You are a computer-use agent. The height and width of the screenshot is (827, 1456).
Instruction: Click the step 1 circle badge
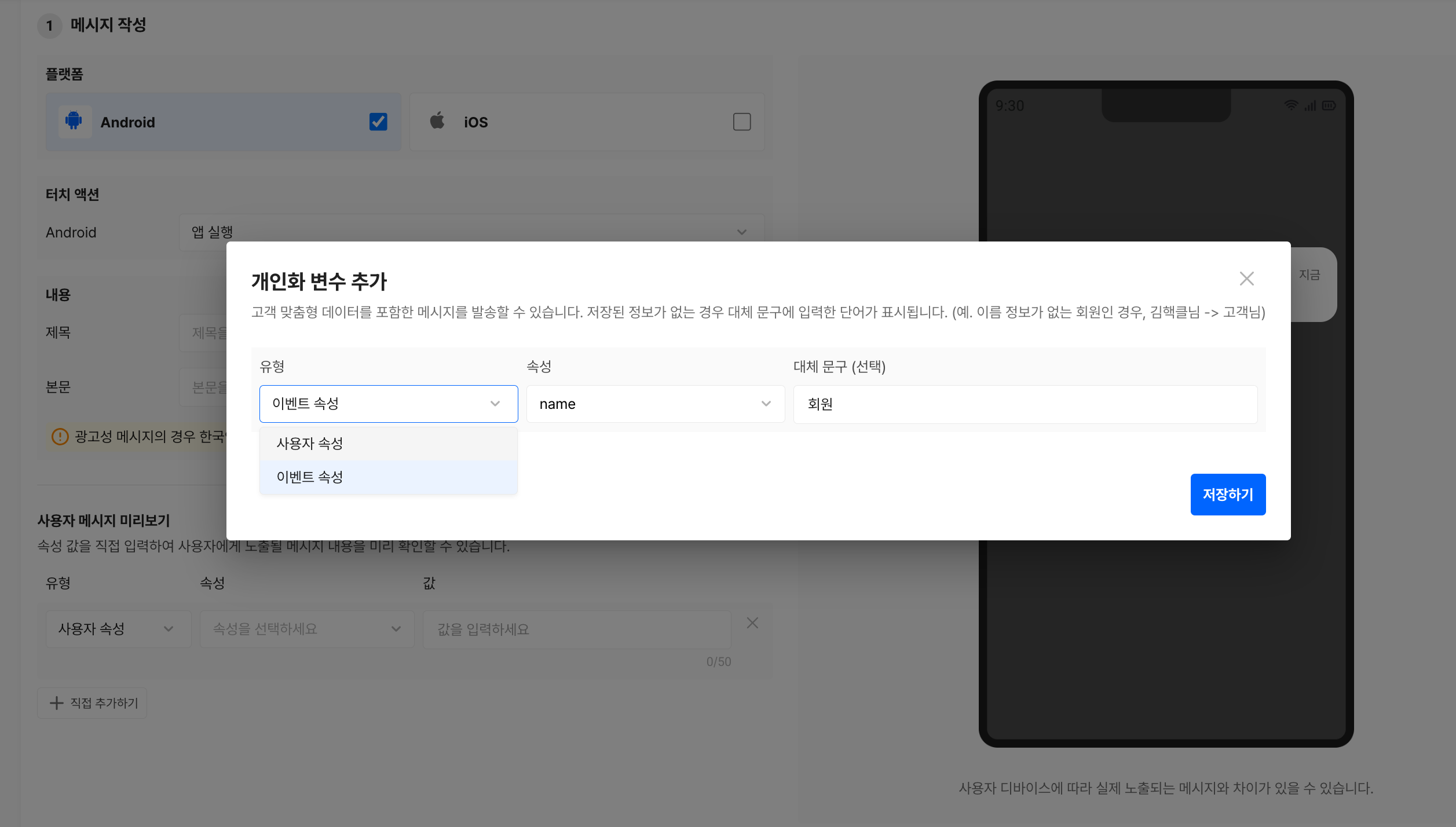tap(50, 26)
